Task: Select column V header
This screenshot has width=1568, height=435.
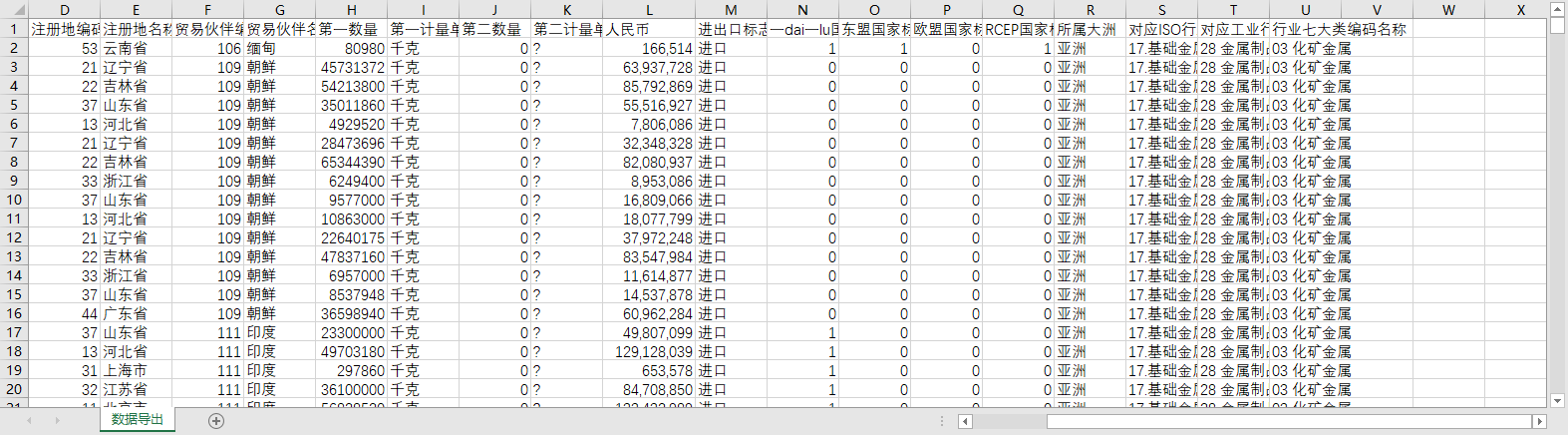Action: click(x=1377, y=10)
